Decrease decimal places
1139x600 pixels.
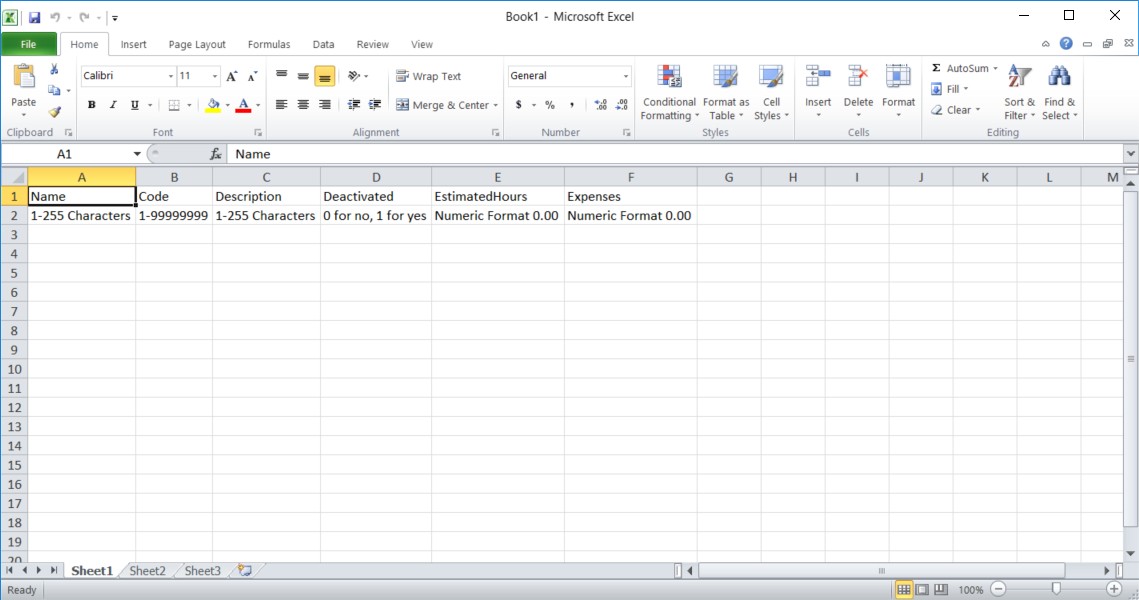(x=622, y=105)
